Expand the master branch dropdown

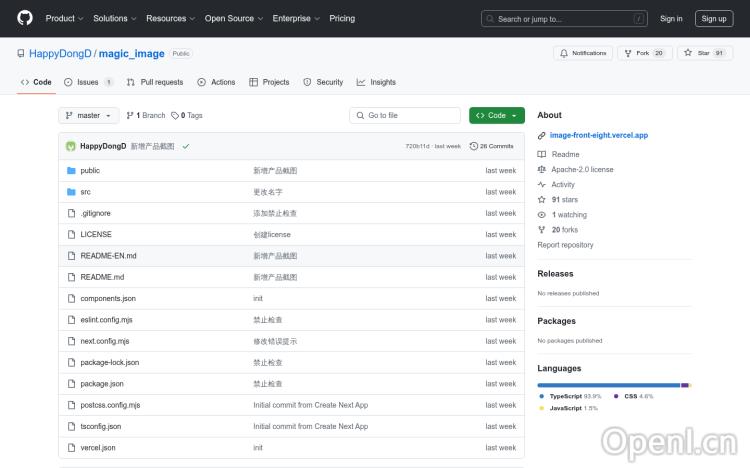(89, 115)
